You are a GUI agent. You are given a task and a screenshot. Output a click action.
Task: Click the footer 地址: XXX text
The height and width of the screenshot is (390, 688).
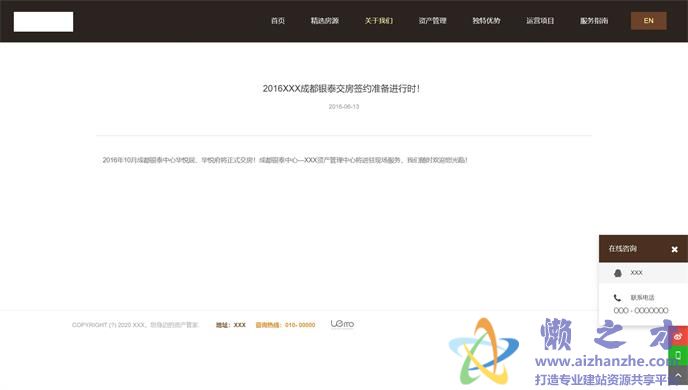[231, 325]
